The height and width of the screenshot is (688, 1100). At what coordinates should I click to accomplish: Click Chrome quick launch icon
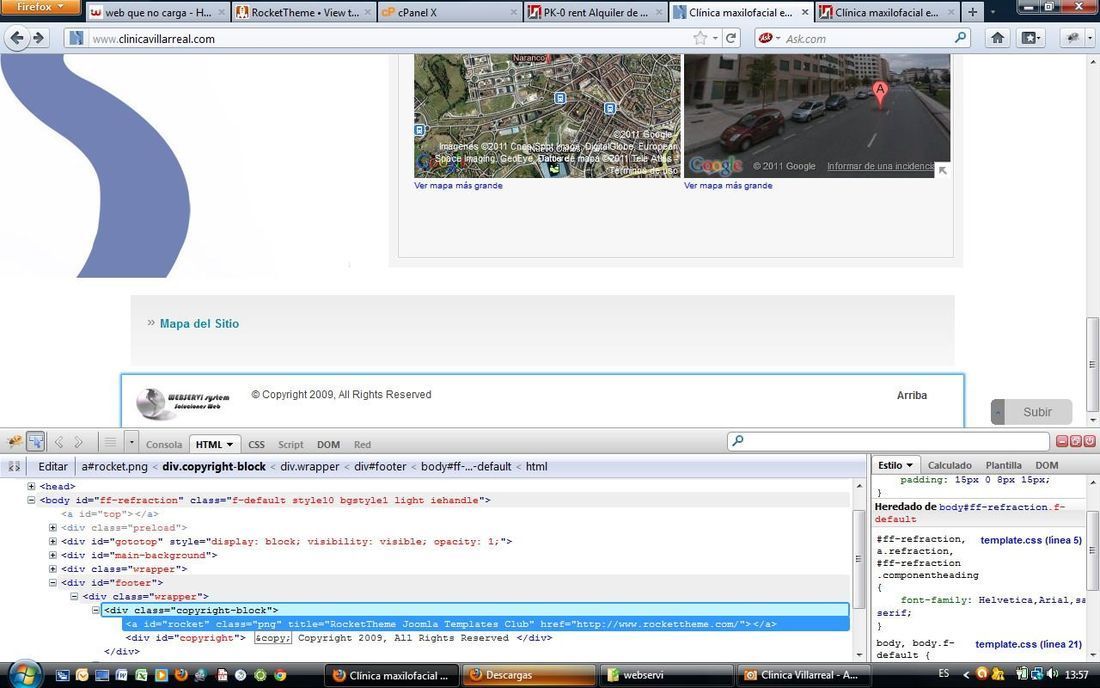280,675
